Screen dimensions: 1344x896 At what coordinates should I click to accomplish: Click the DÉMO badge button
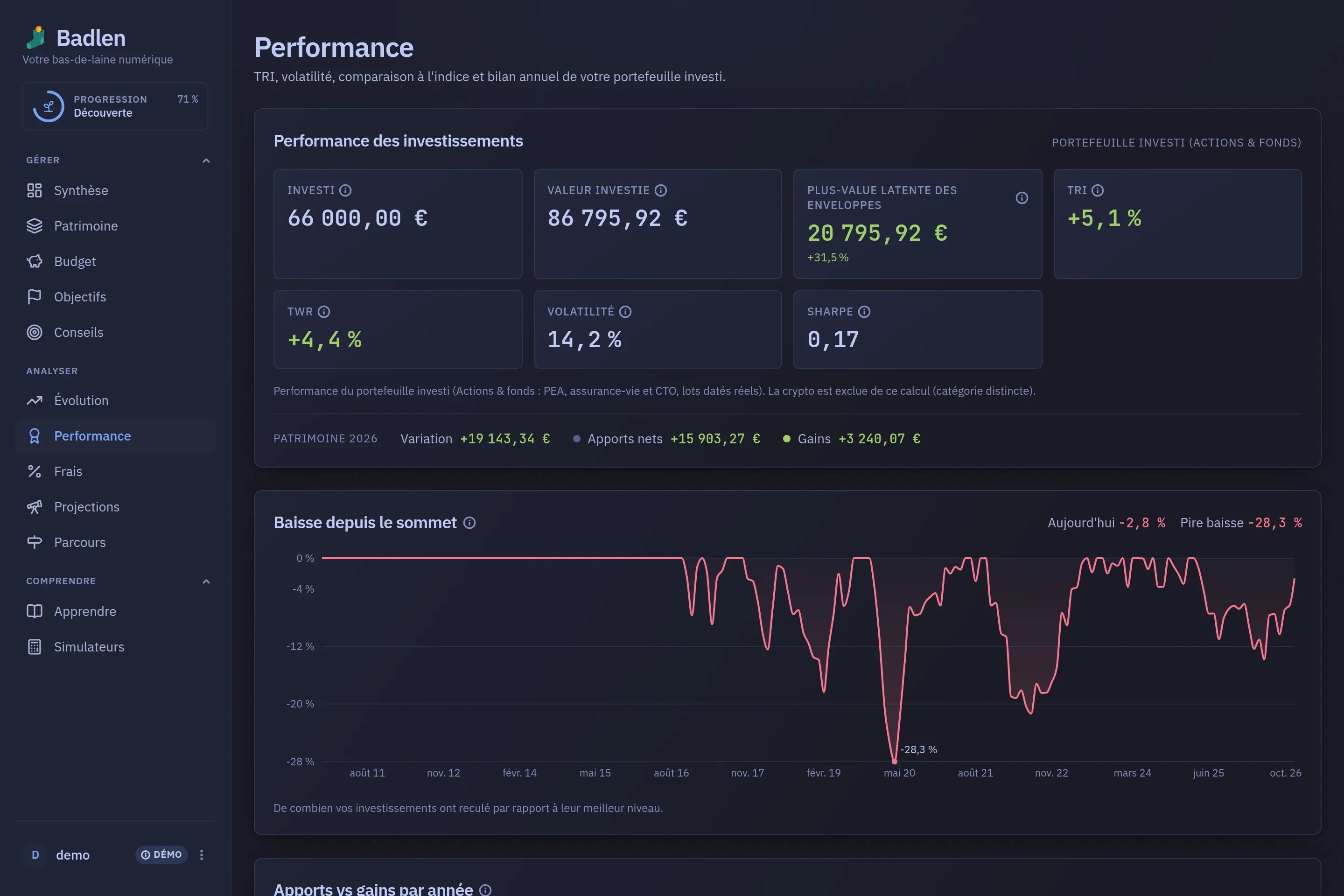click(x=161, y=855)
